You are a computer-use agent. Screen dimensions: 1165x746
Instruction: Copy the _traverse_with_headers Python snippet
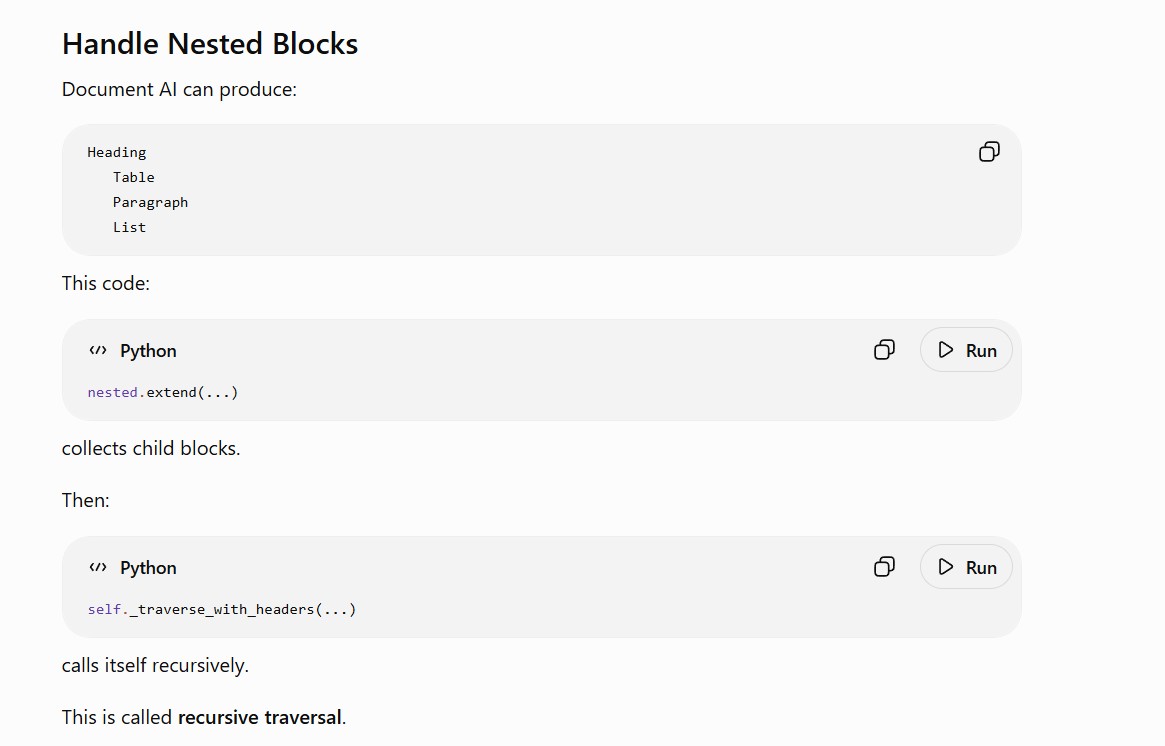pyautogui.click(x=884, y=567)
